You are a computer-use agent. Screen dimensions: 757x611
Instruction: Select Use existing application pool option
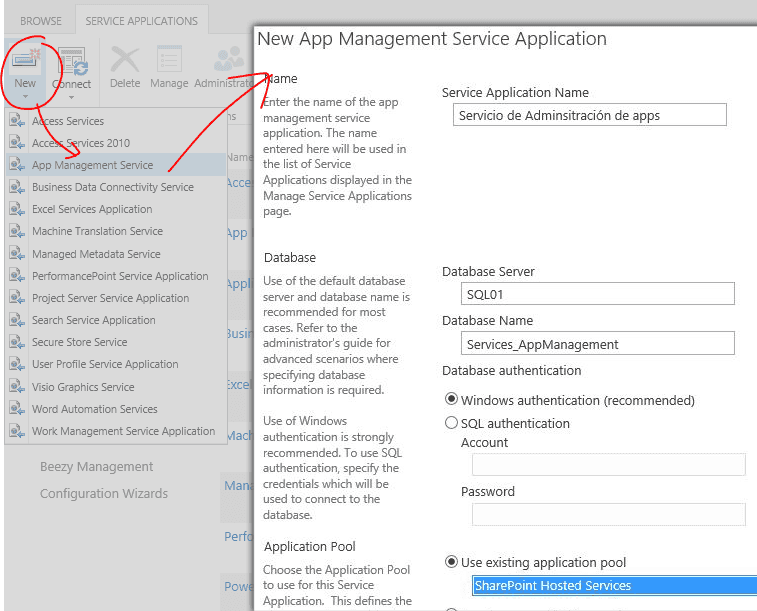pos(451,562)
